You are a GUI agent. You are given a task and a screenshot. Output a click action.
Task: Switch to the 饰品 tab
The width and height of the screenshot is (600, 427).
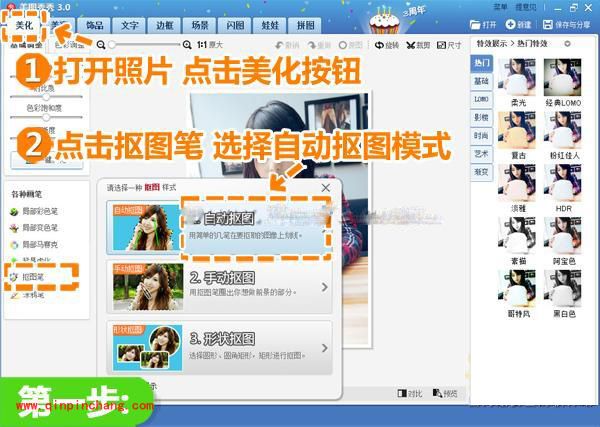[x=97, y=23]
